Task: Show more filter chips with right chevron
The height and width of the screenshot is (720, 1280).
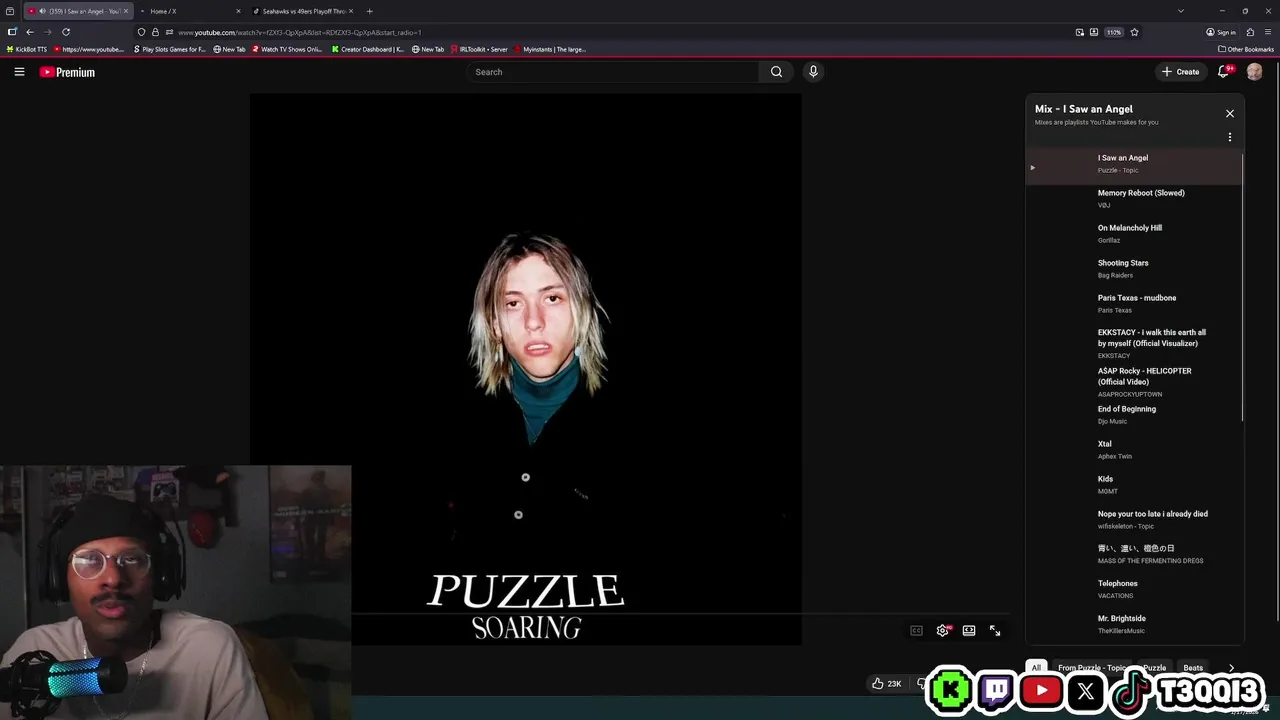Action: pyautogui.click(x=1231, y=668)
